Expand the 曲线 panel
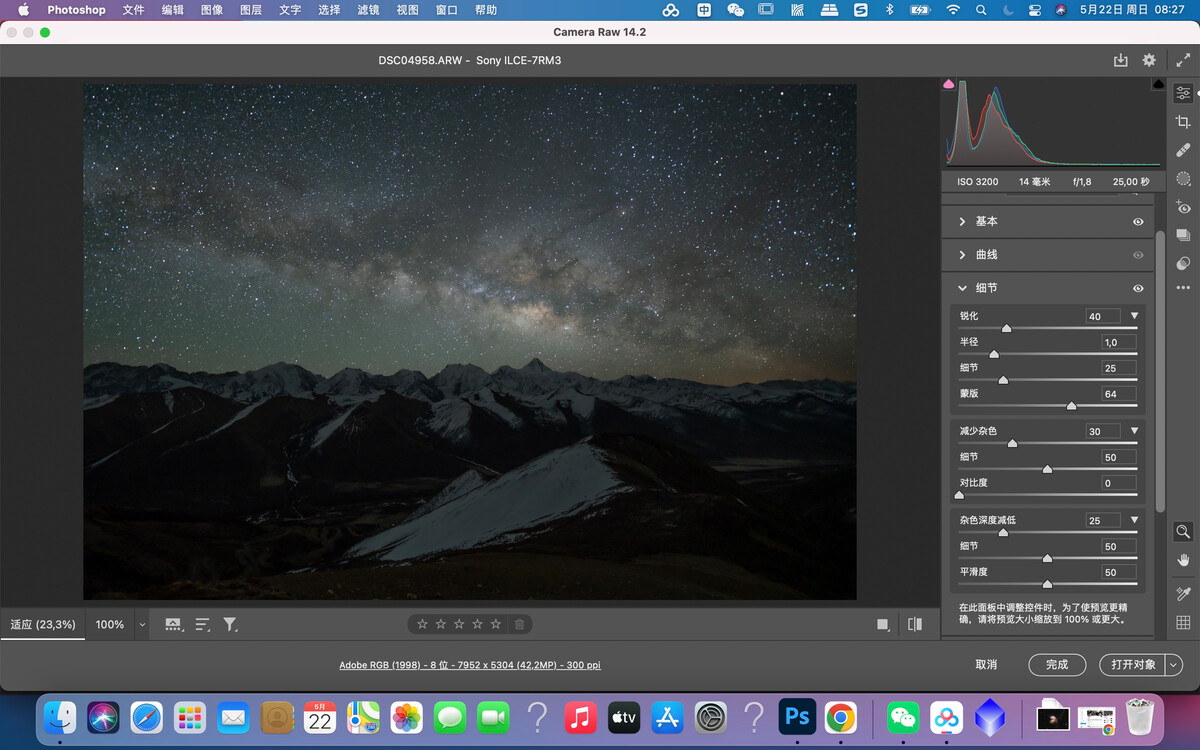The width and height of the screenshot is (1200, 750). point(963,255)
